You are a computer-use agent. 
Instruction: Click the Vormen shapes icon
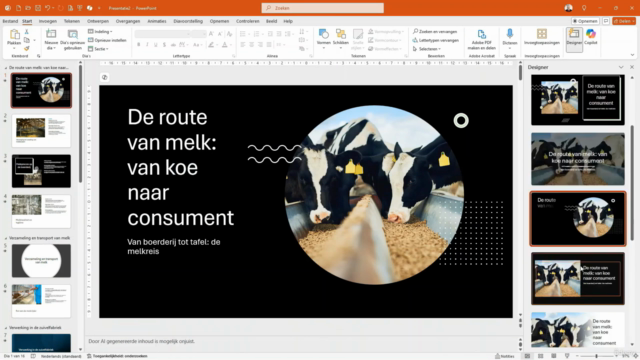click(324, 34)
